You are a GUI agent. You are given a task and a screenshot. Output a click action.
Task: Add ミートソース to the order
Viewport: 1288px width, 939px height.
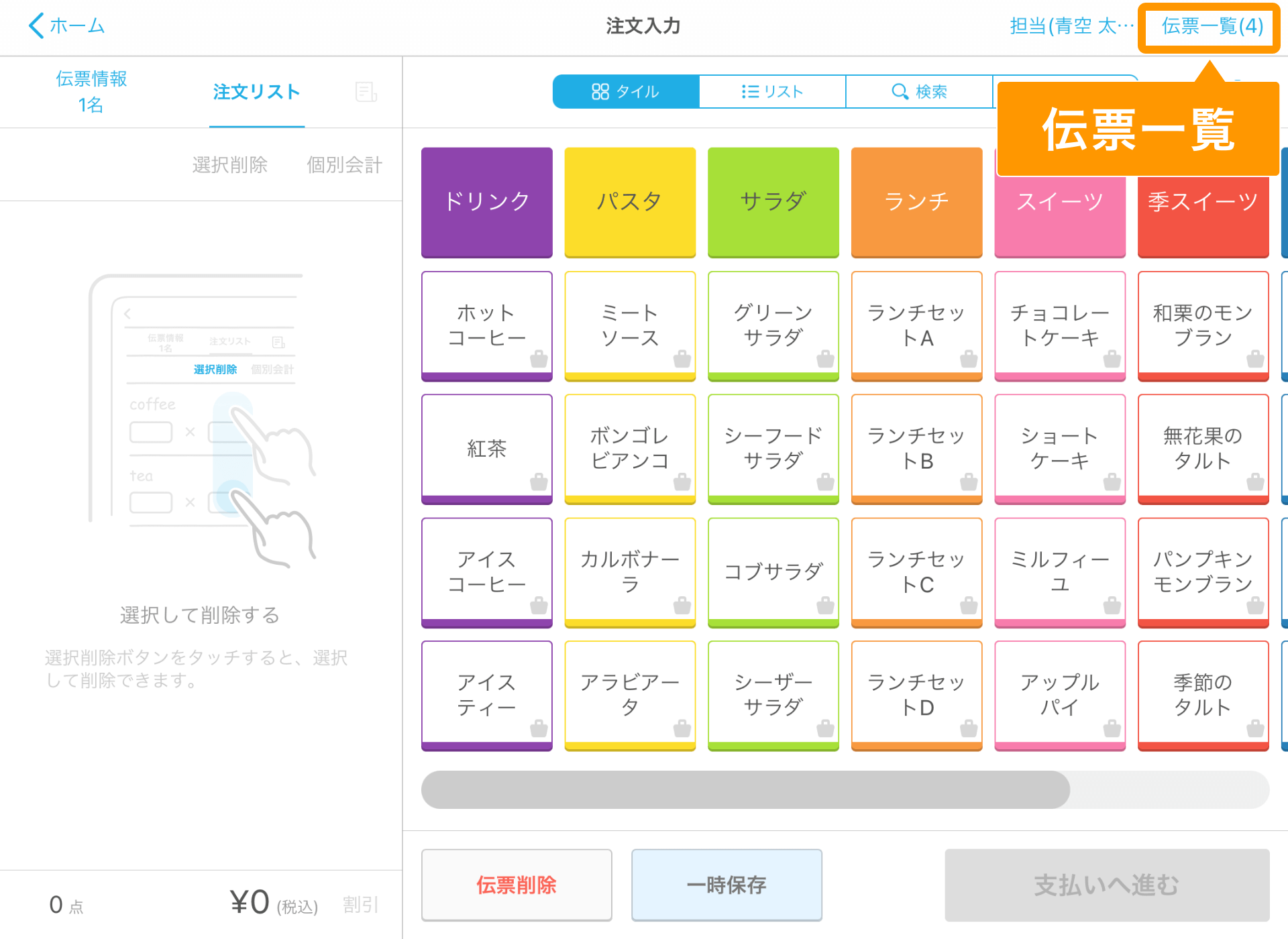click(x=630, y=325)
